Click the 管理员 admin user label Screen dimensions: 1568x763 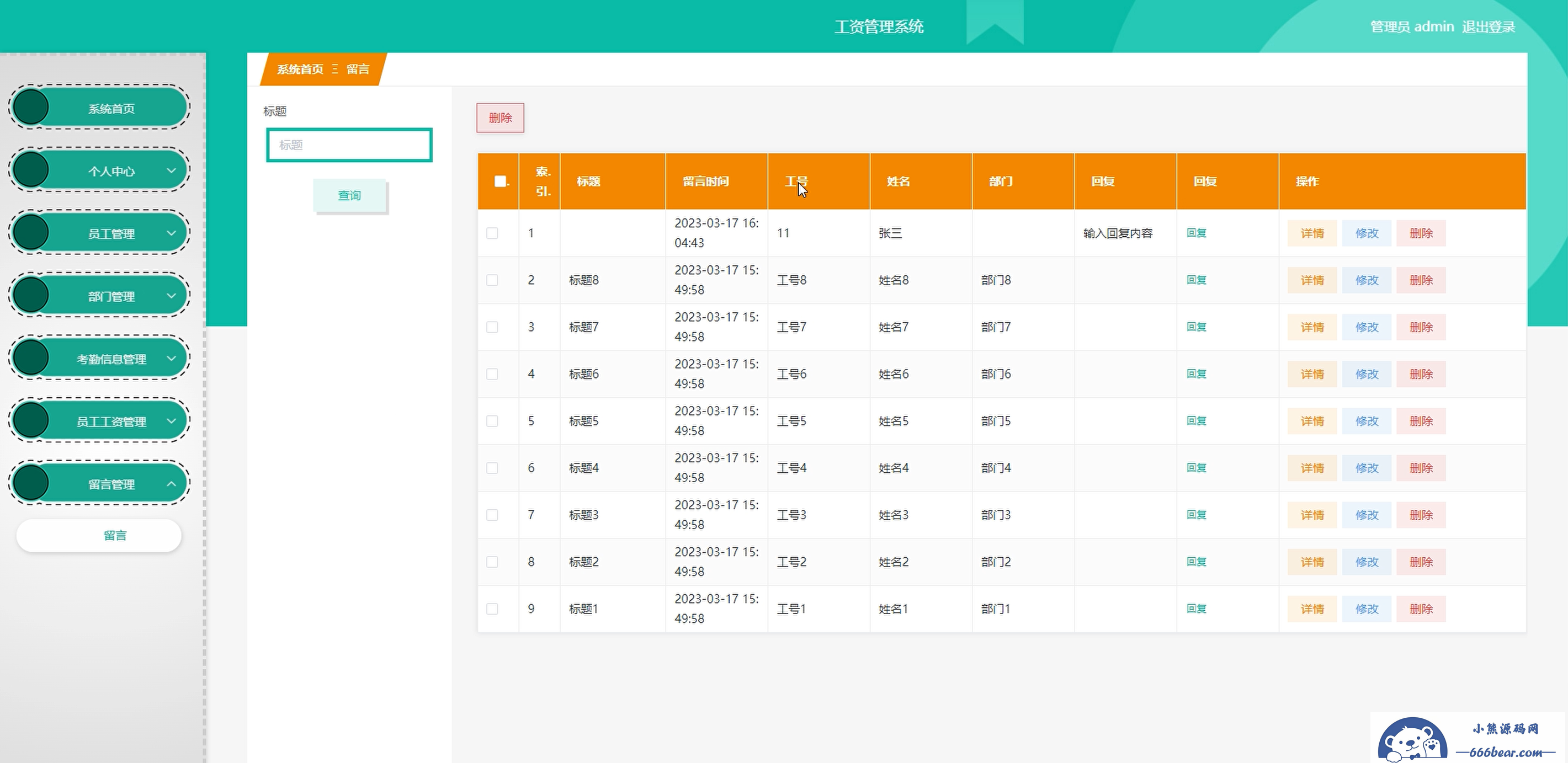click(x=1412, y=27)
